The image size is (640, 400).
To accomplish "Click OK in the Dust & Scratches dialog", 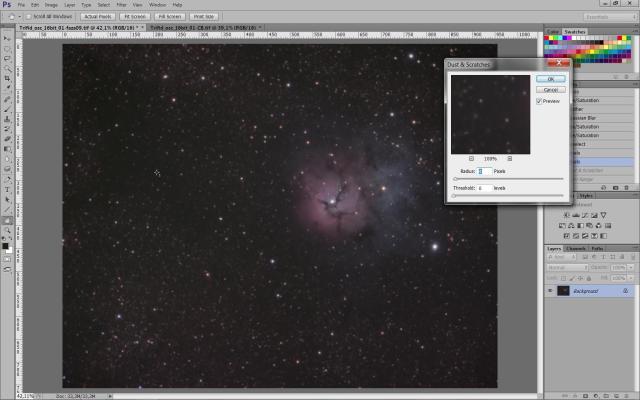I will click(x=550, y=78).
